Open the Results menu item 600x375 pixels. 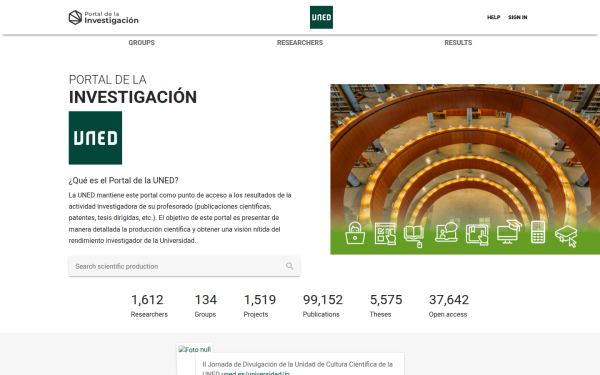pos(458,42)
